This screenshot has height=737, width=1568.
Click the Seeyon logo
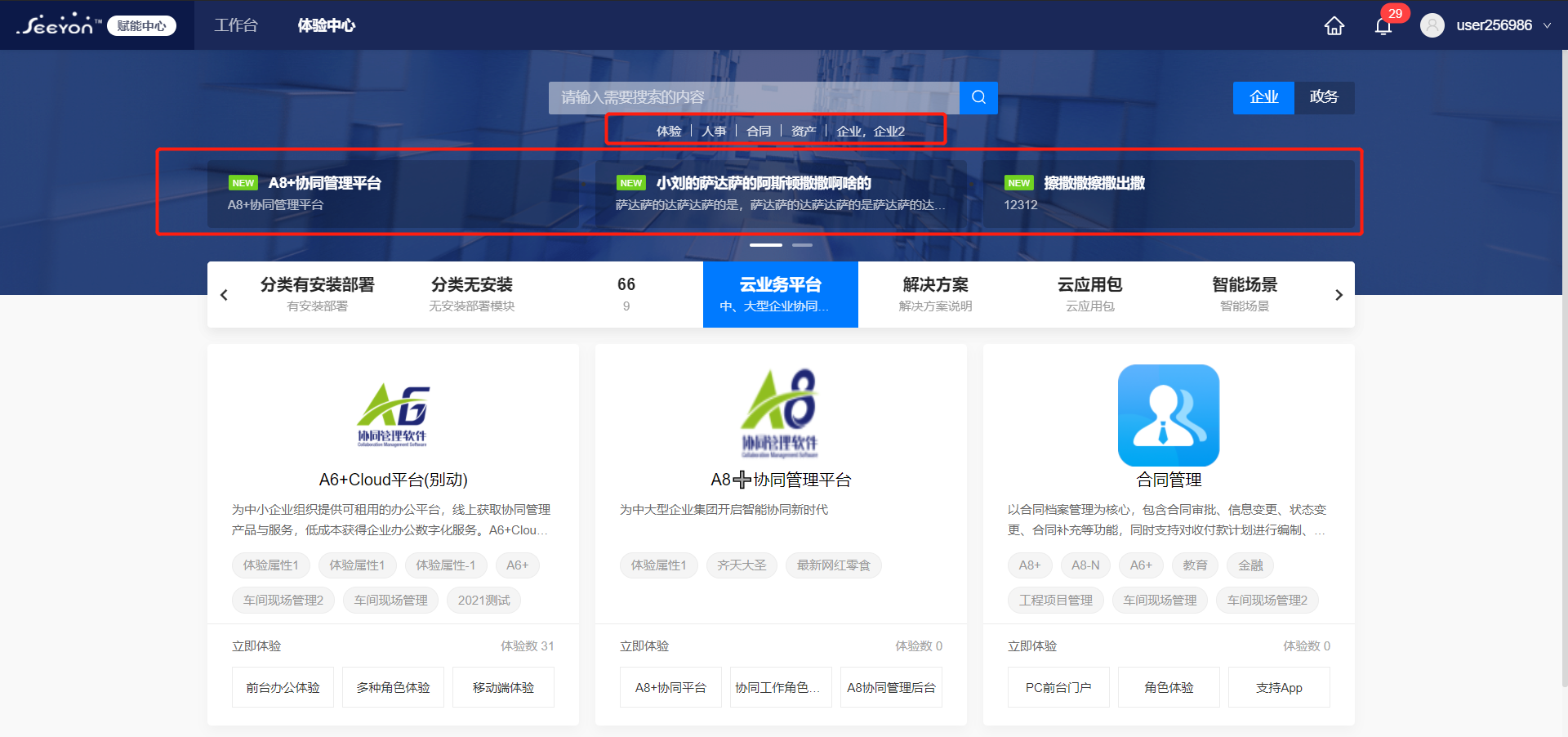pos(58,25)
